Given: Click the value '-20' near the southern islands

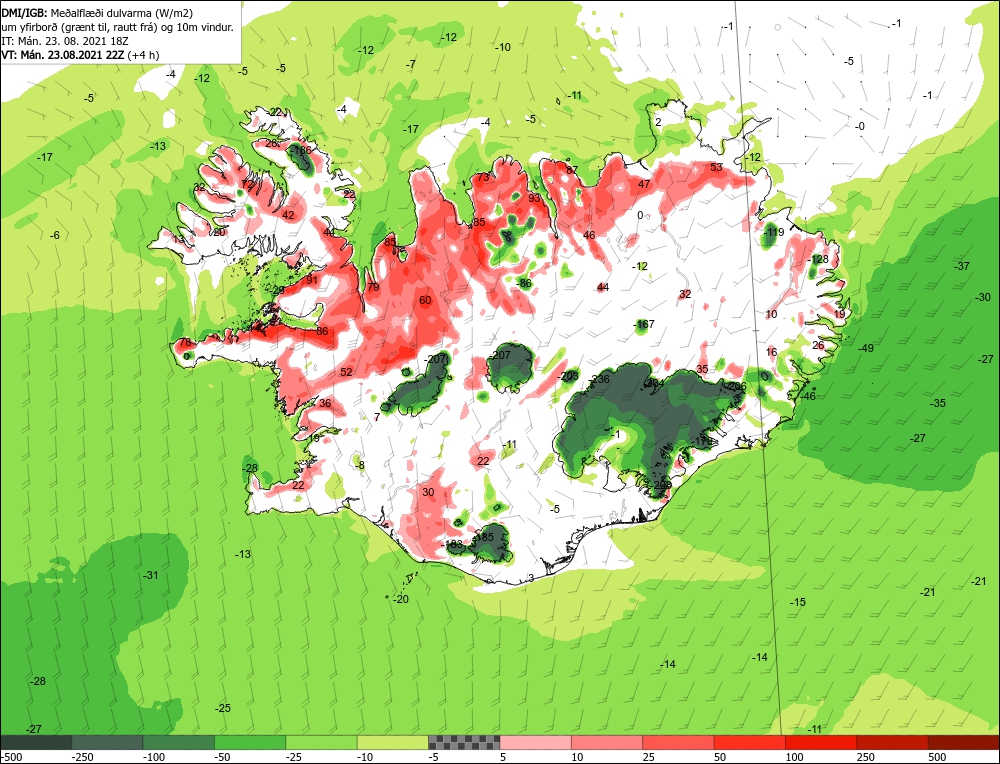Looking at the screenshot, I should 401,599.
